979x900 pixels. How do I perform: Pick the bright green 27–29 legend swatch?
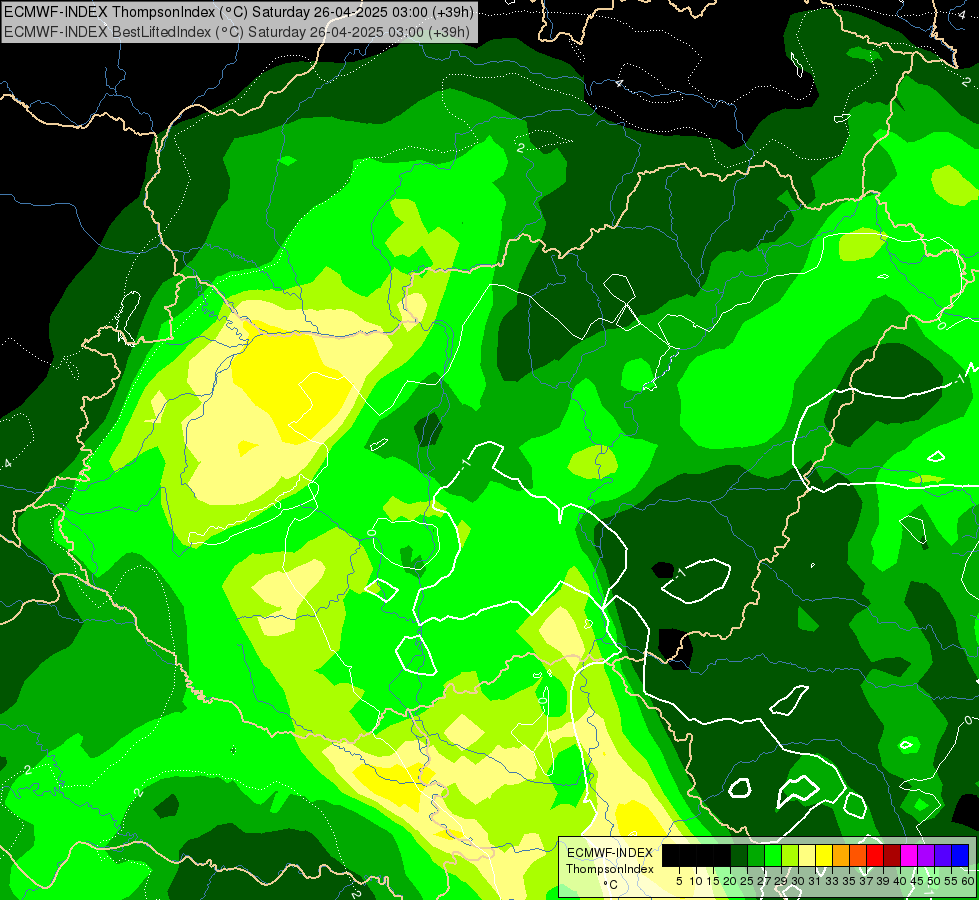[x=773, y=856]
